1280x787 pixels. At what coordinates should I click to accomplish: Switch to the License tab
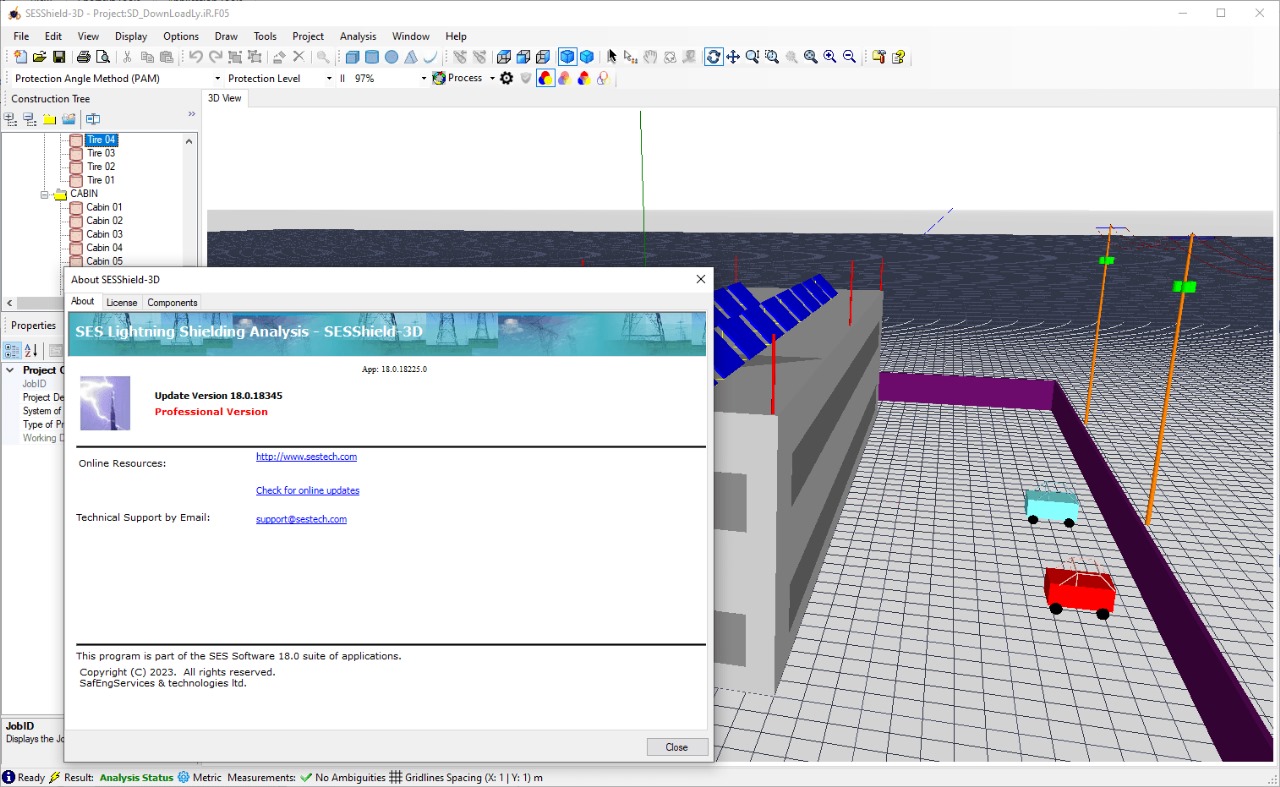[121, 302]
